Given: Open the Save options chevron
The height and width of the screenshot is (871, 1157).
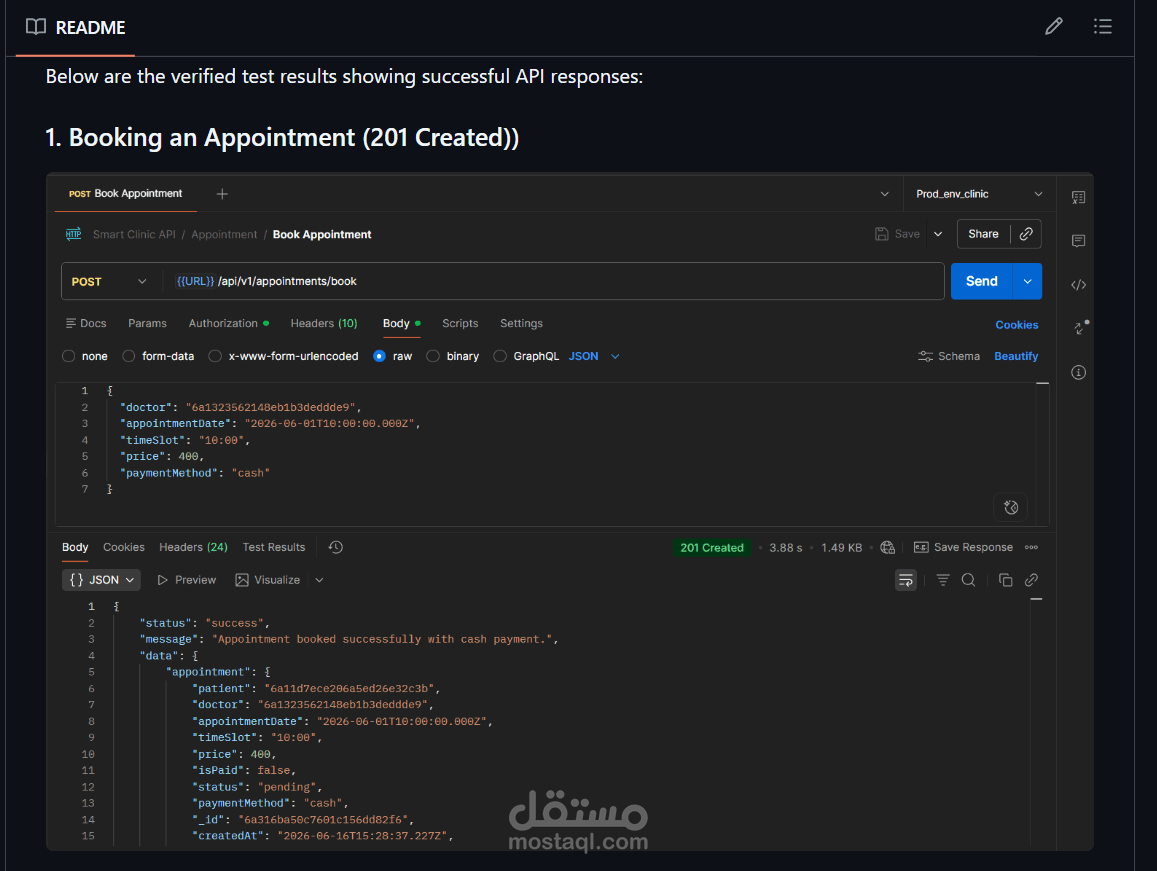Looking at the screenshot, I should click(x=938, y=234).
